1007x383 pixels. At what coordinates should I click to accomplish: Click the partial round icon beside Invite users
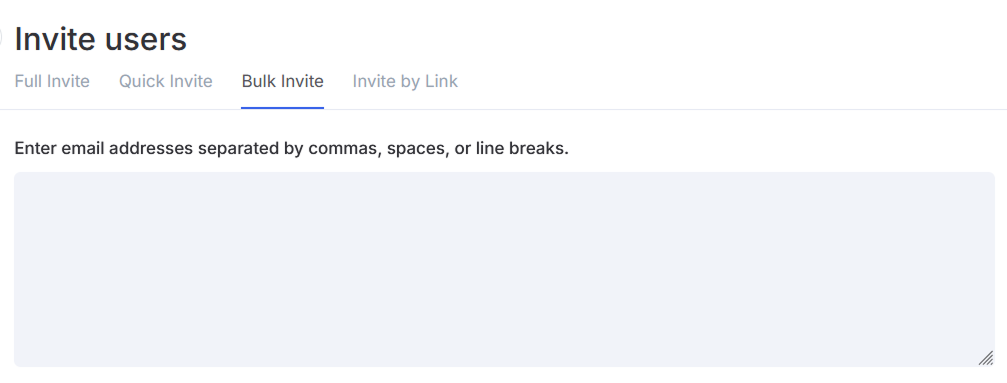click(1, 39)
